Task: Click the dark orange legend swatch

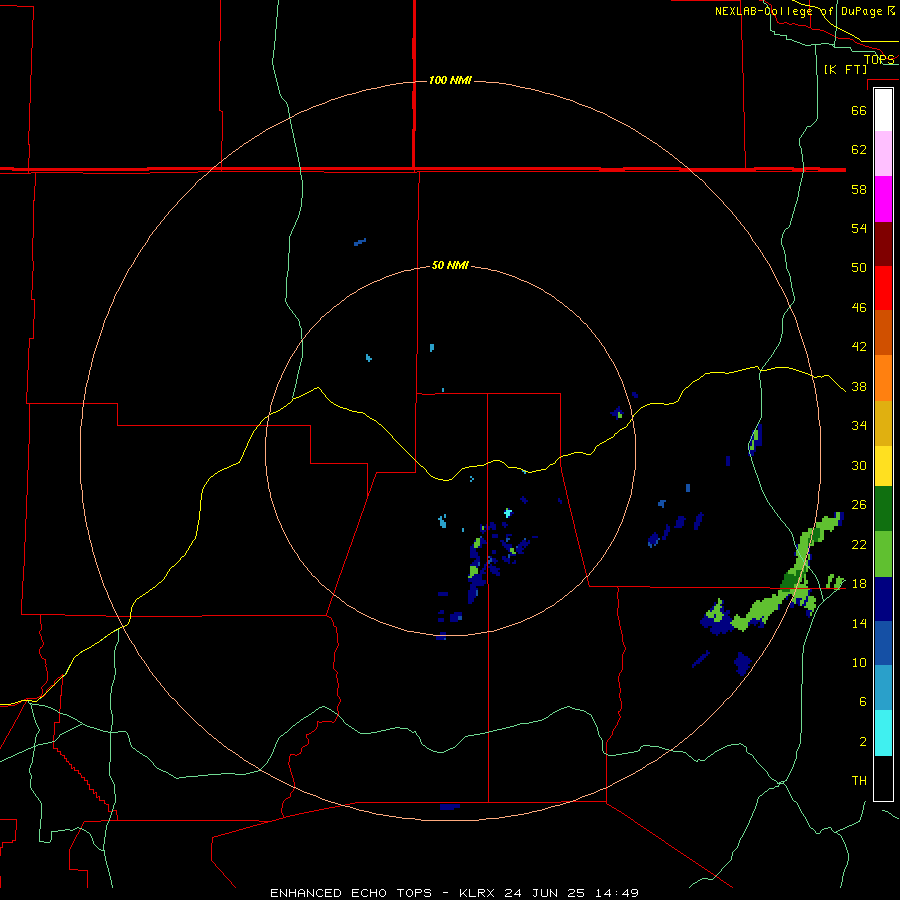Action: (883, 333)
